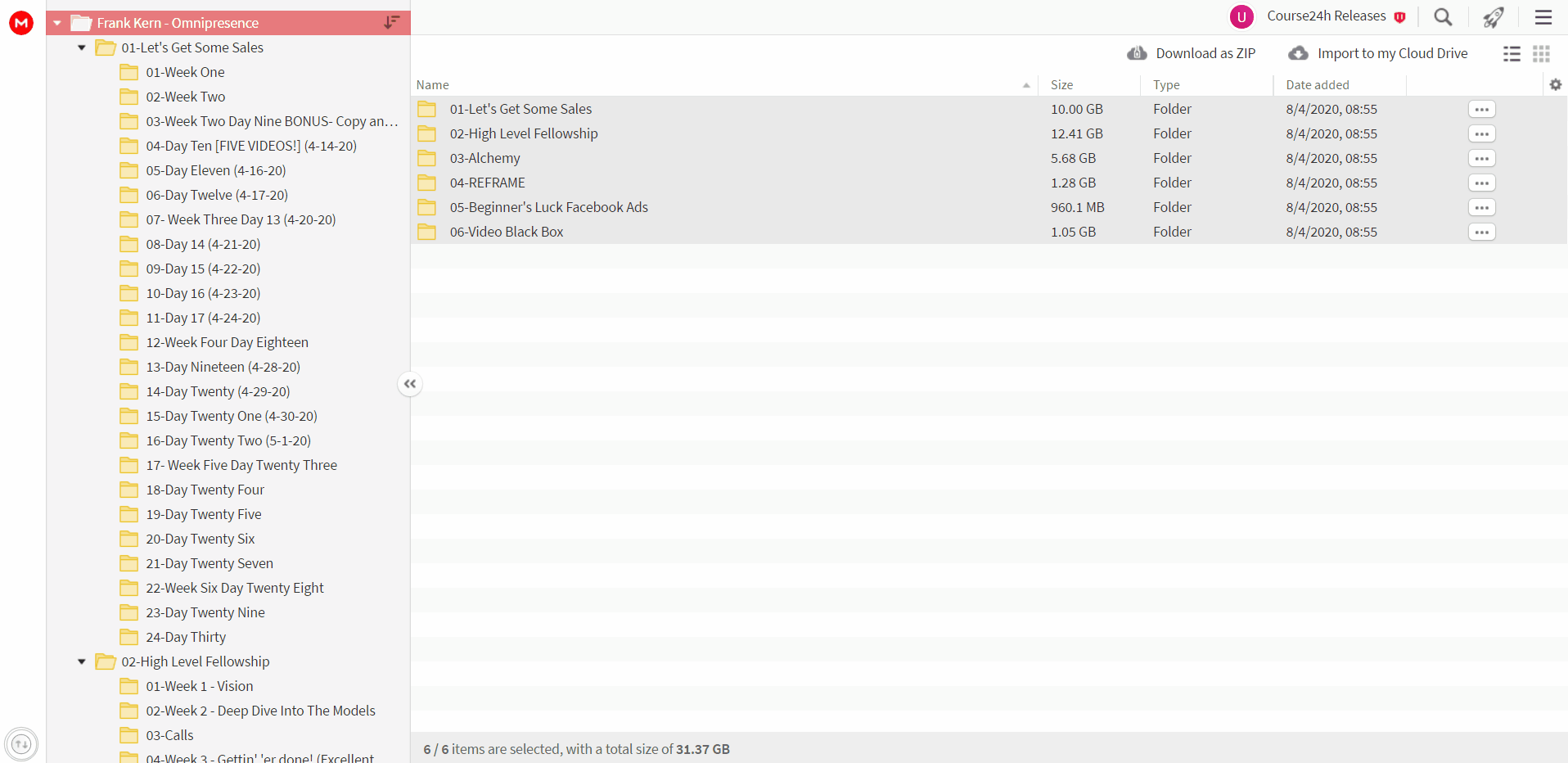Select 08-Day 14 (4-21-20)
The image size is (1568, 763).
203,244
